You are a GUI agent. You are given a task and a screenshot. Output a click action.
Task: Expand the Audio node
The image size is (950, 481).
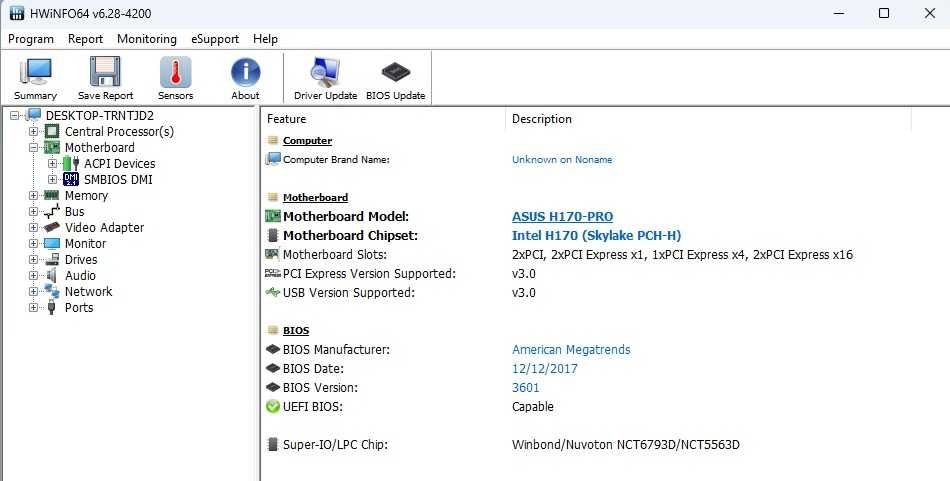point(33,276)
